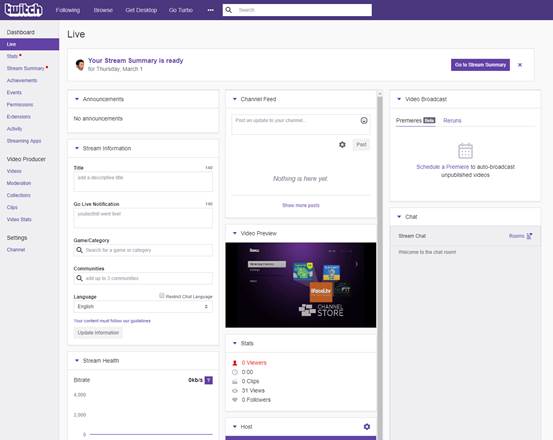Click Show more posts link
The image size is (553, 440).
pyautogui.click(x=301, y=205)
